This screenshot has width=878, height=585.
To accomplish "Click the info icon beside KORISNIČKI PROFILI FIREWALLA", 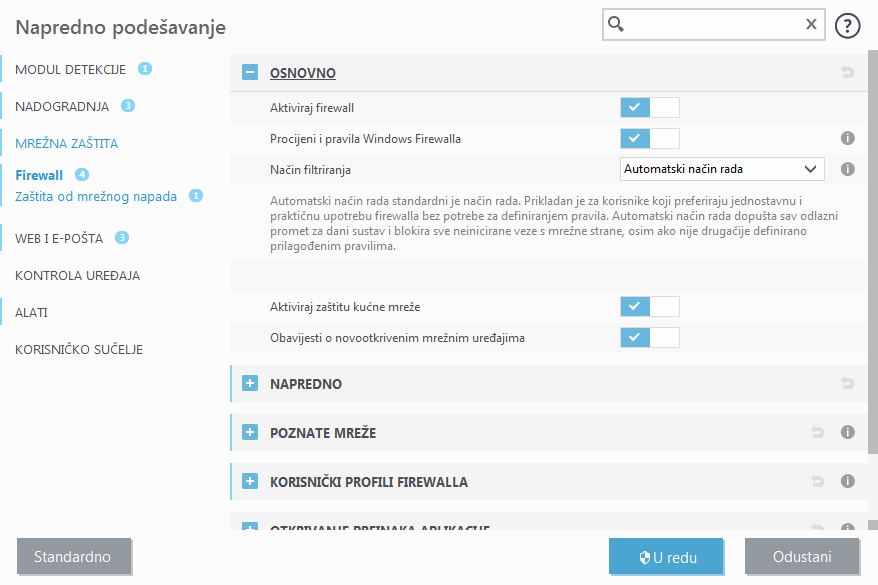I will point(847,481).
